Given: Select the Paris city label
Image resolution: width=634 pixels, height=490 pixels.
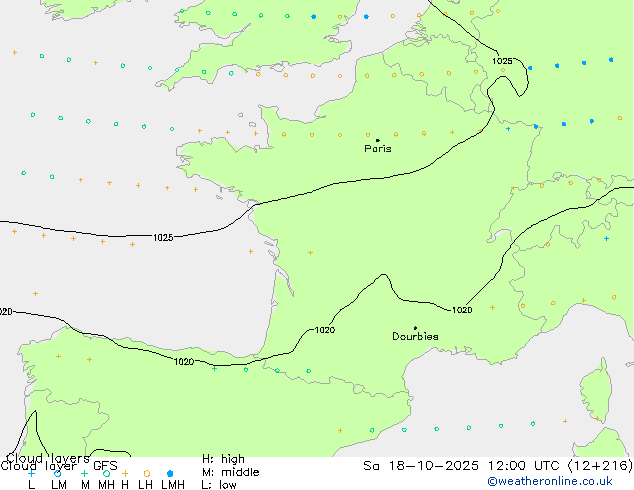Looking at the screenshot, I should coord(378,149).
